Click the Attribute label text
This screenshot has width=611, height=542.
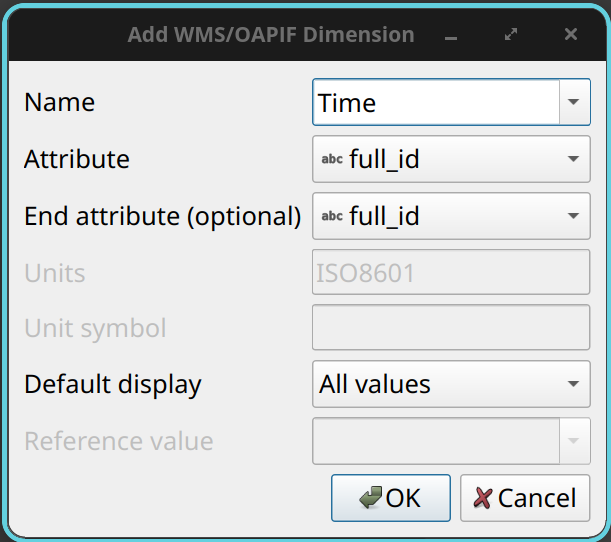77,159
